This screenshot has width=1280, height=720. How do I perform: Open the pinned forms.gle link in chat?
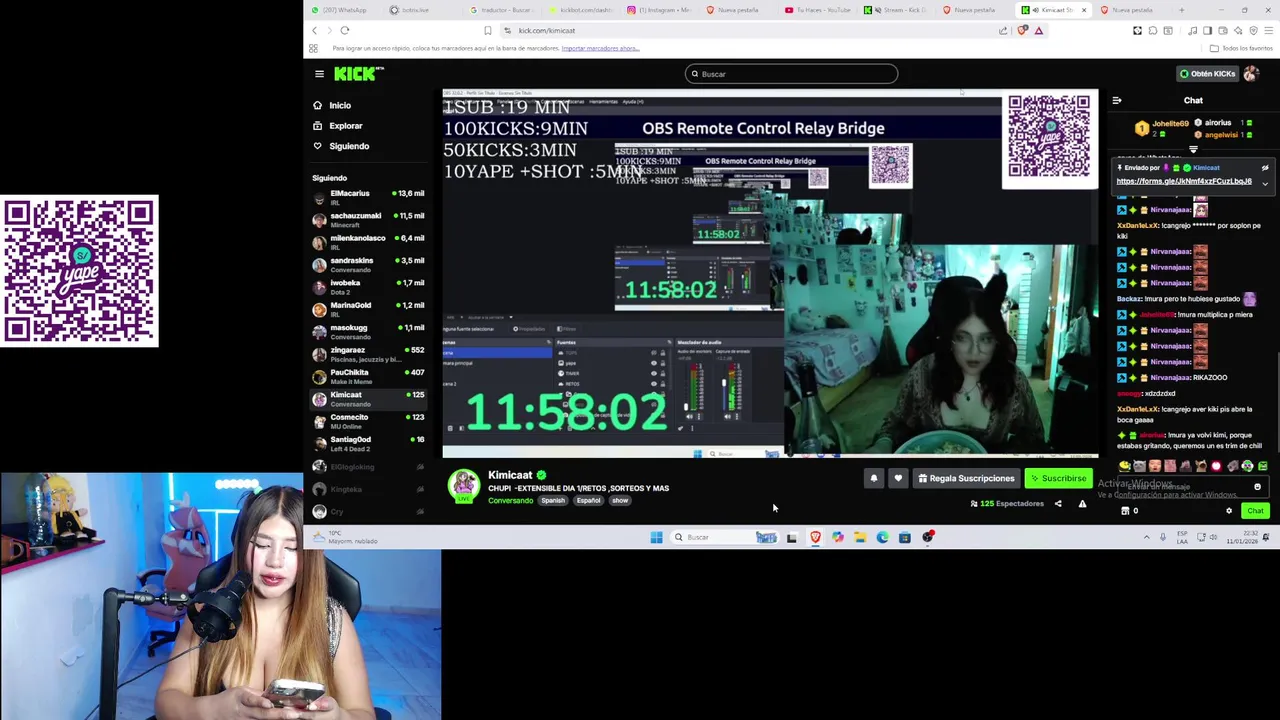[x=1184, y=181]
